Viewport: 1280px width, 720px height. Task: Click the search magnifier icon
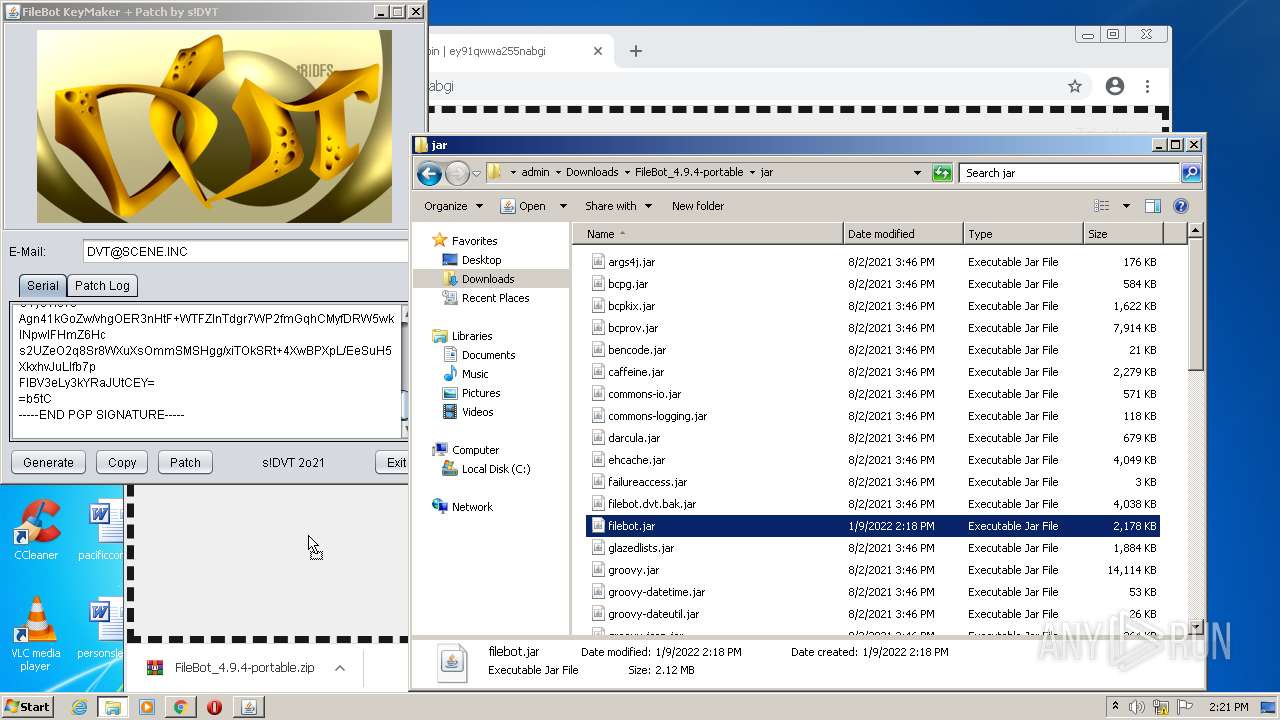tap(1190, 173)
